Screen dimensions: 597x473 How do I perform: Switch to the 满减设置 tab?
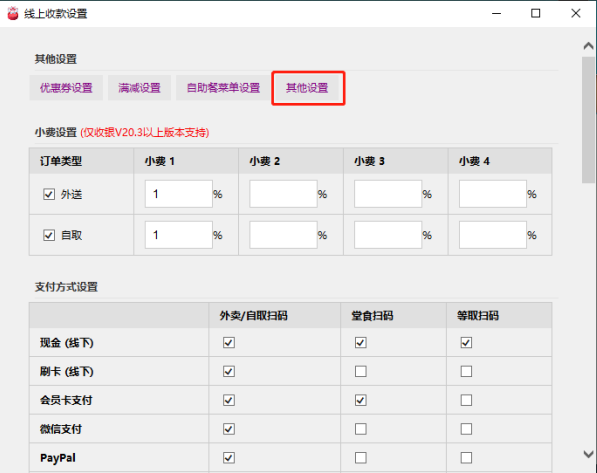(x=139, y=88)
